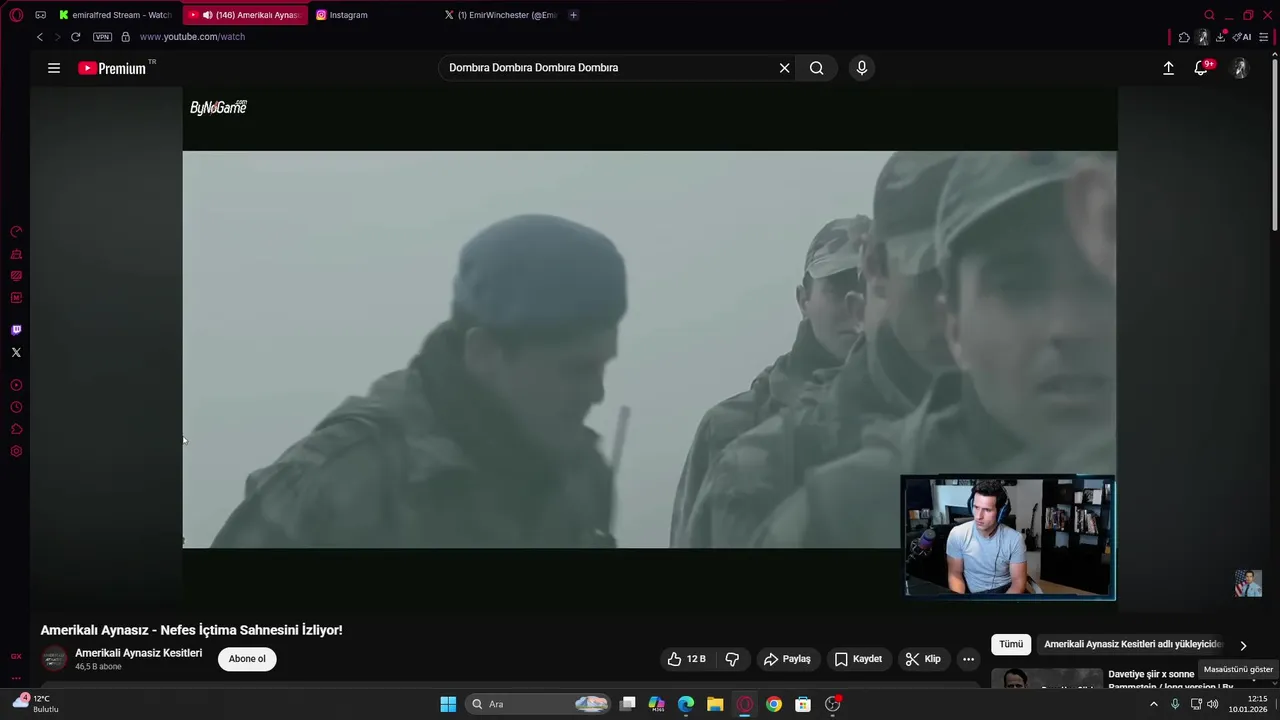The width and height of the screenshot is (1280, 720).
Task: Open clock and date 12:15 calendar
Action: pyautogui.click(x=1249, y=704)
